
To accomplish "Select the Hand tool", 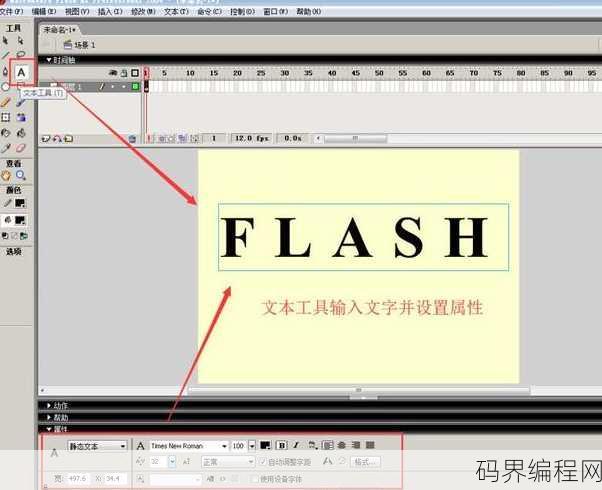I will [x=6, y=175].
